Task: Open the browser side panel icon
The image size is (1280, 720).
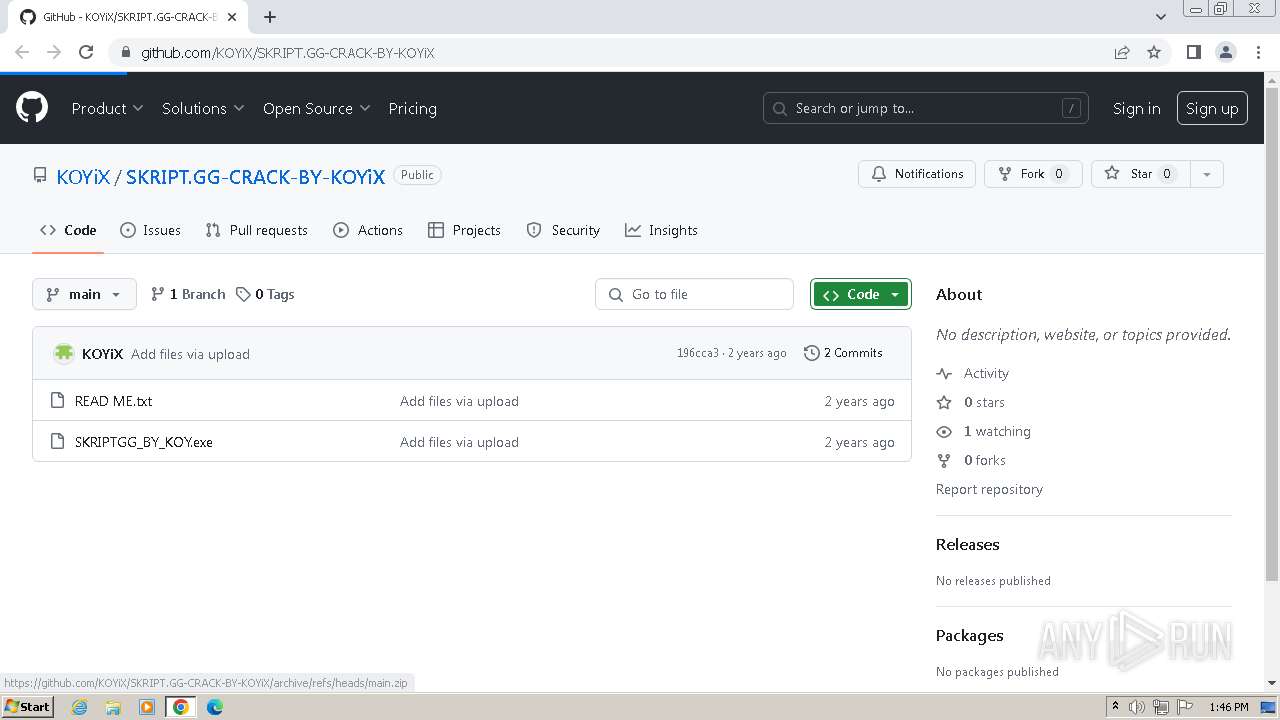Action: (x=1194, y=52)
